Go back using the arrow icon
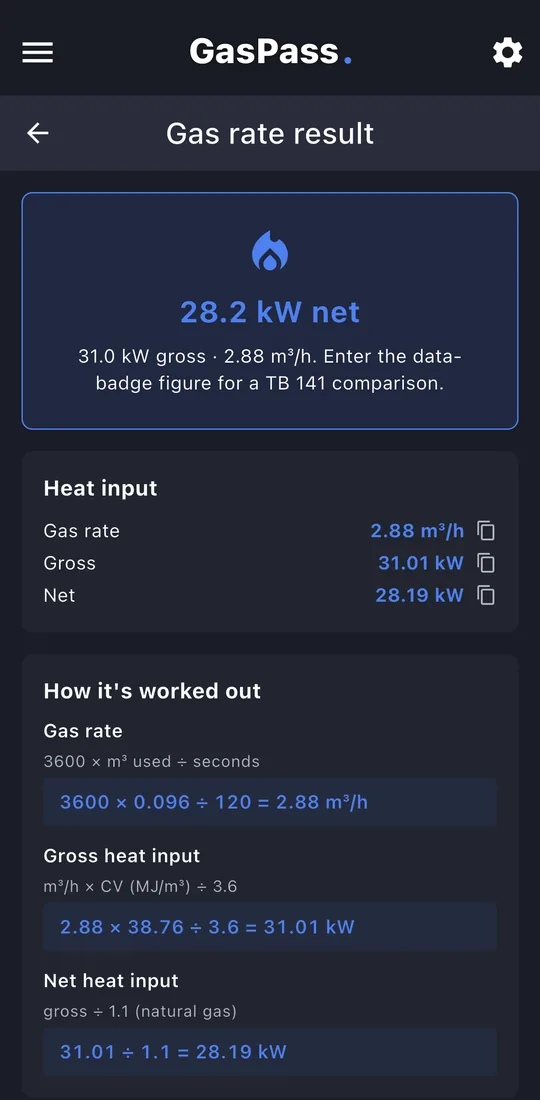540x1100 pixels. [x=37, y=133]
